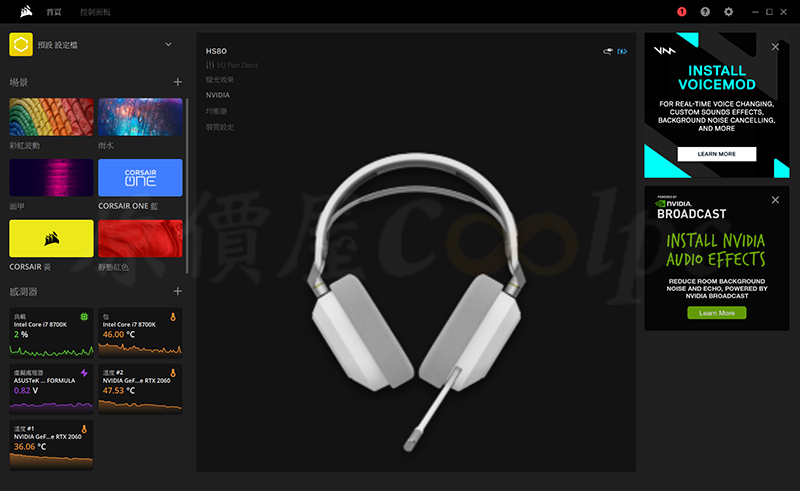Open the 燈光效果 menu item for HS80
The width and height of the screenshot is (800, 491).
coord(219,80)
